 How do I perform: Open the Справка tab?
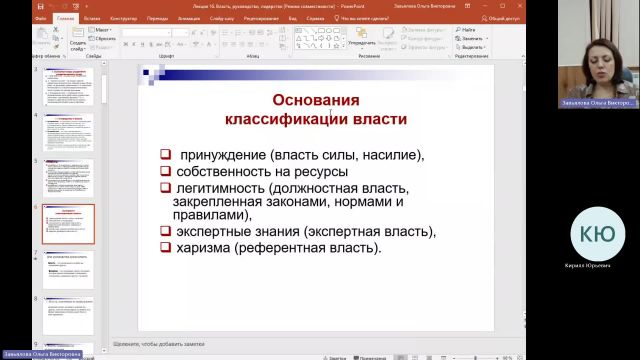(x=315, y=18)
